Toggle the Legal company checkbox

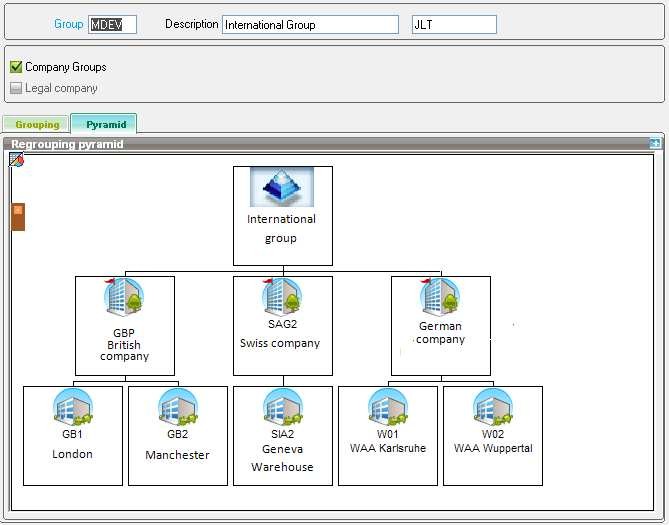16,88
